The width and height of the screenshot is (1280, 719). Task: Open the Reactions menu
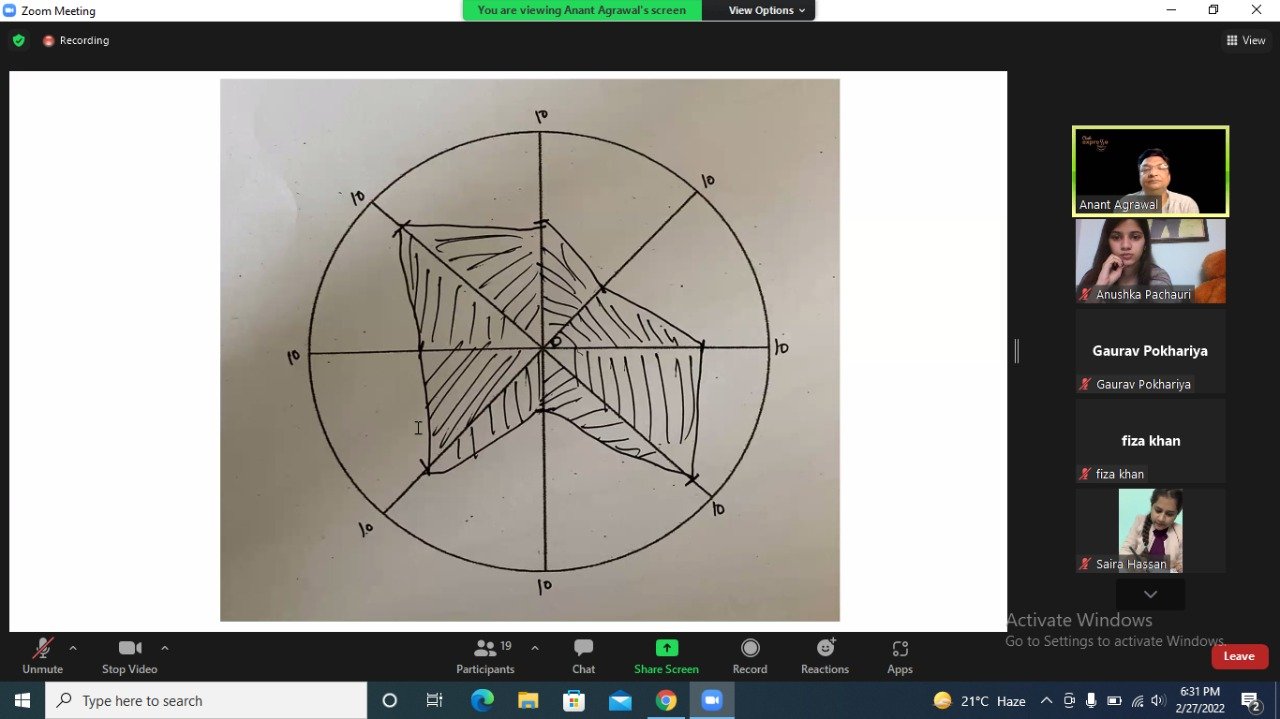pyautogui.click(x=825, y=656)
